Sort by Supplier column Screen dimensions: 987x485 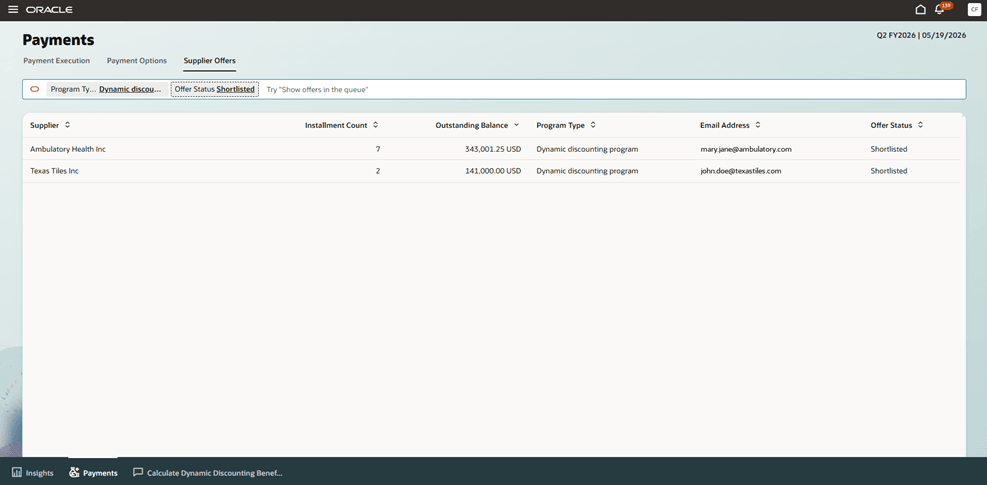coord(67,125)
